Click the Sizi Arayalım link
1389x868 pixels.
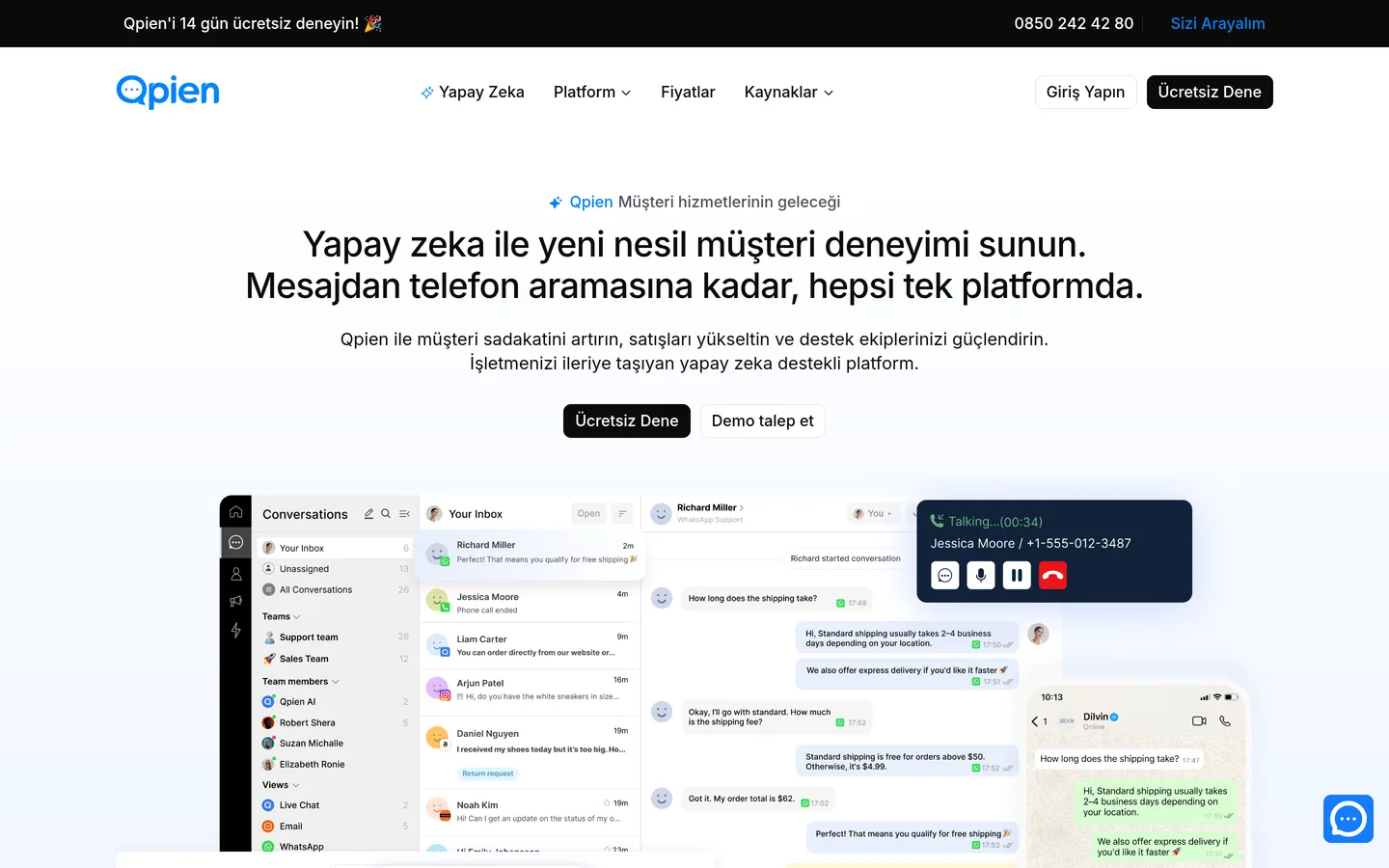pos(1217,23)
